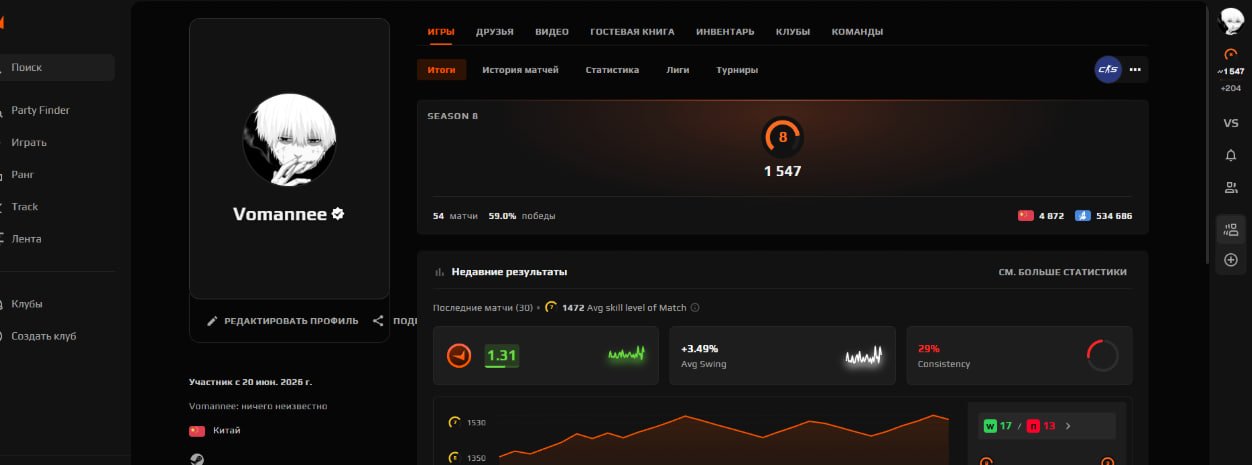Open the party group icon
The image size is (1252, 465).
(x=1231, y=230)
